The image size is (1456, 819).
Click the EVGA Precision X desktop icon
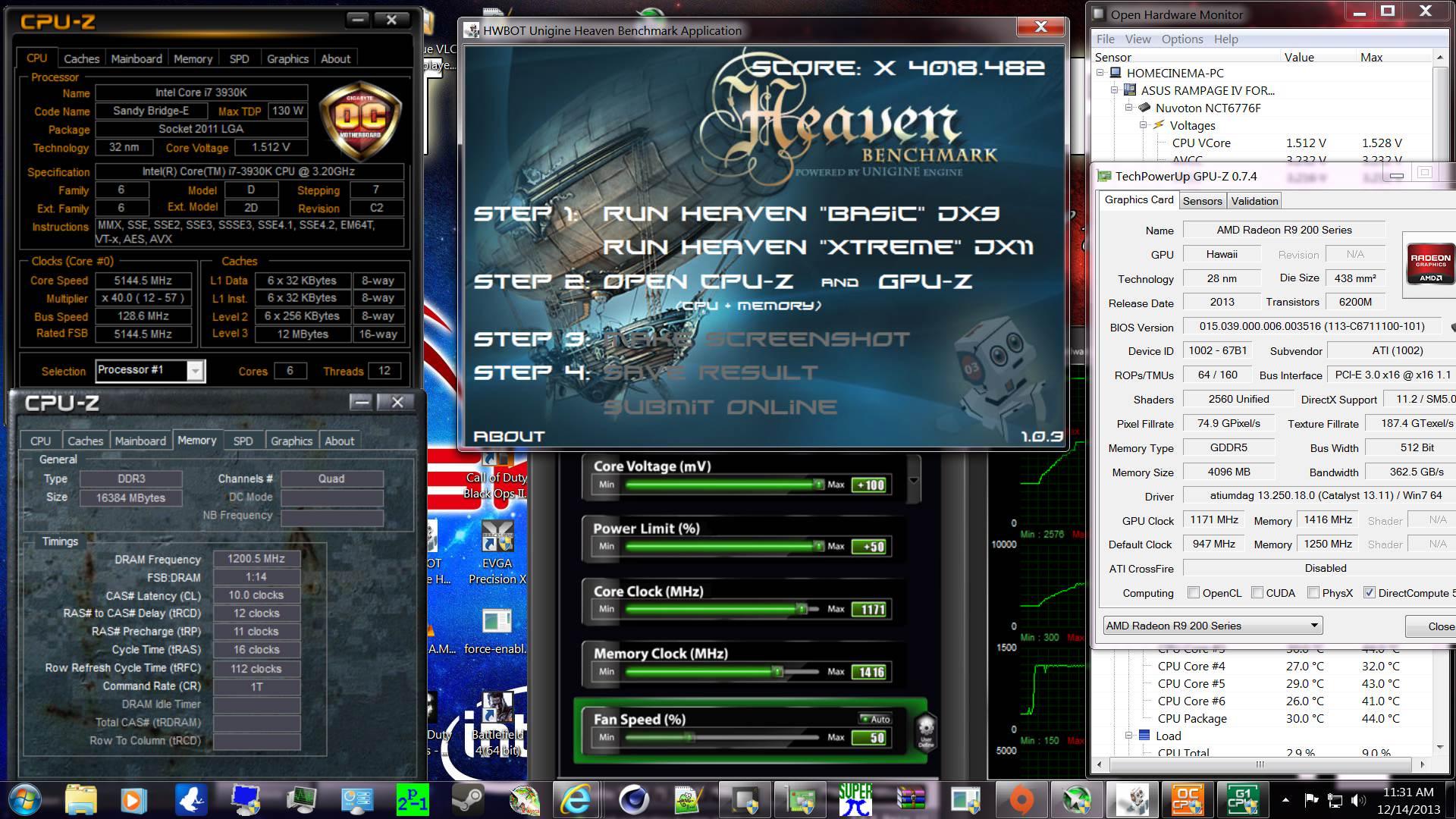point(497,554)
